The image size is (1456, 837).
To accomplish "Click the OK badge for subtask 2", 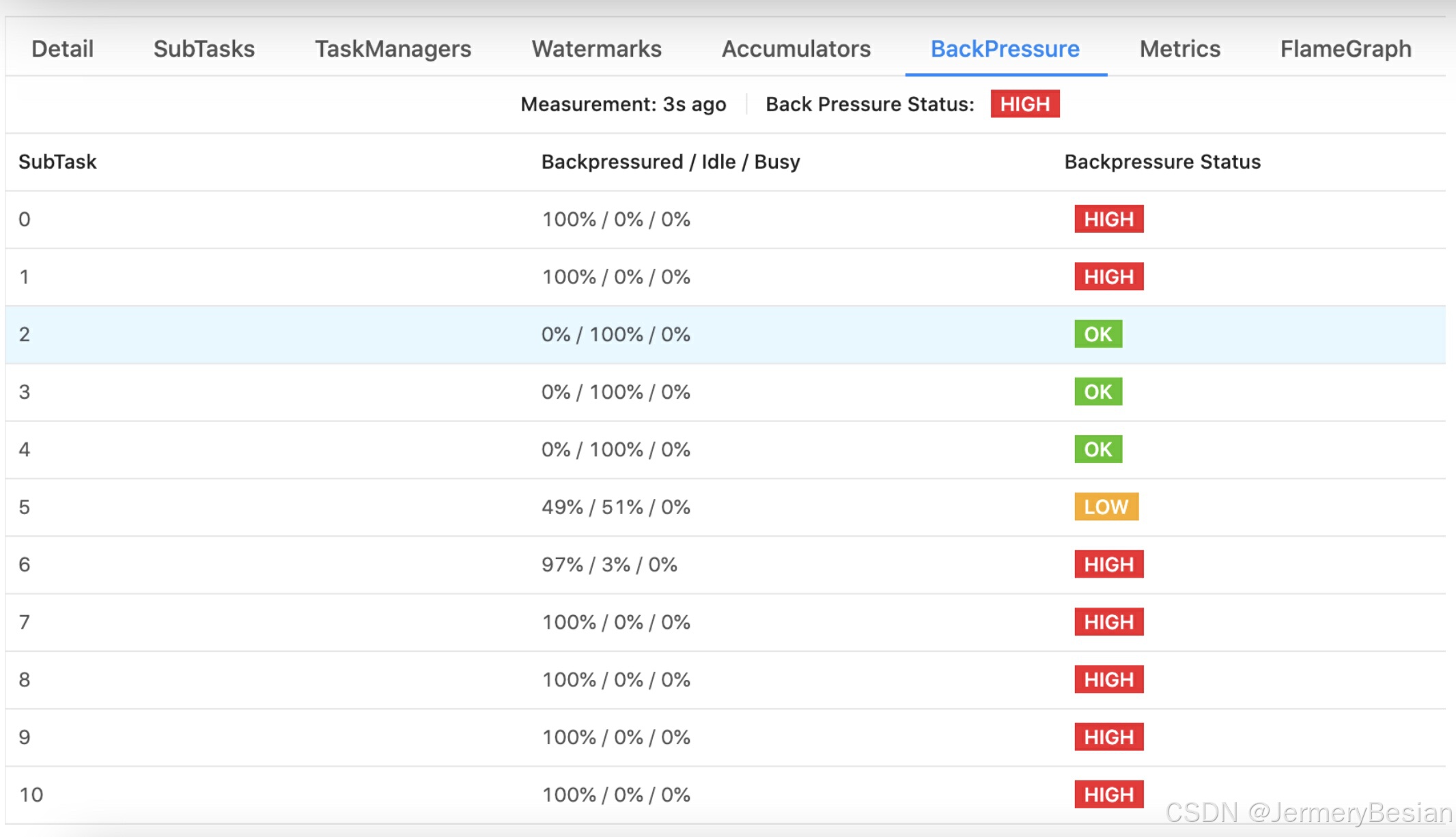I will [1098, 334].
